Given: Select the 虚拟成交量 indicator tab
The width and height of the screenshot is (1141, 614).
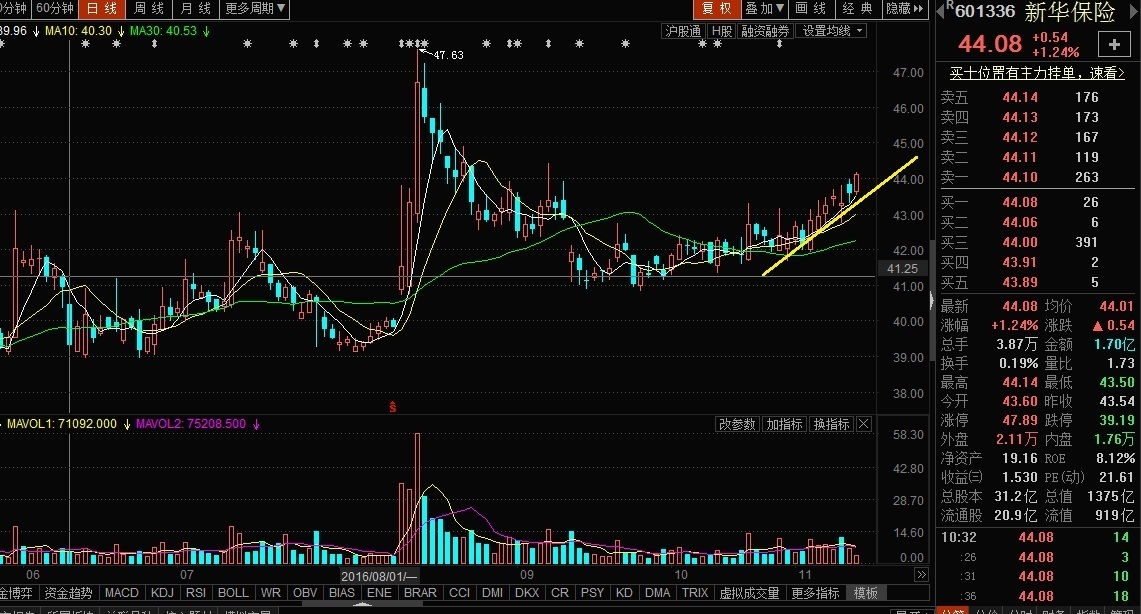Looking at the screenshot, I should [750, 593].
